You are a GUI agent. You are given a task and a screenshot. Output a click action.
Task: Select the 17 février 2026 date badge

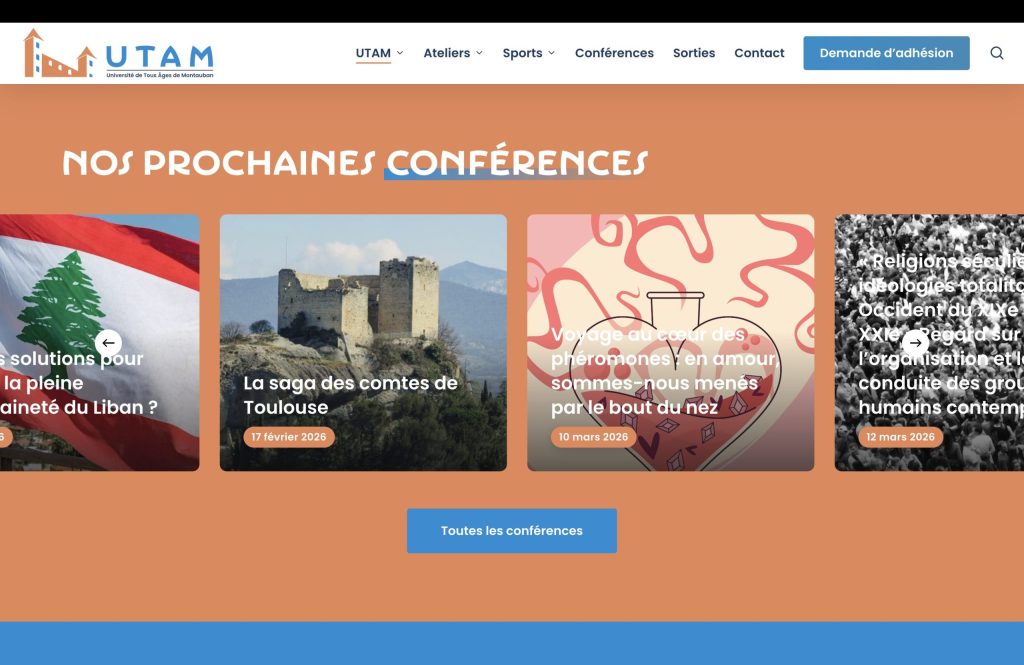289,437
